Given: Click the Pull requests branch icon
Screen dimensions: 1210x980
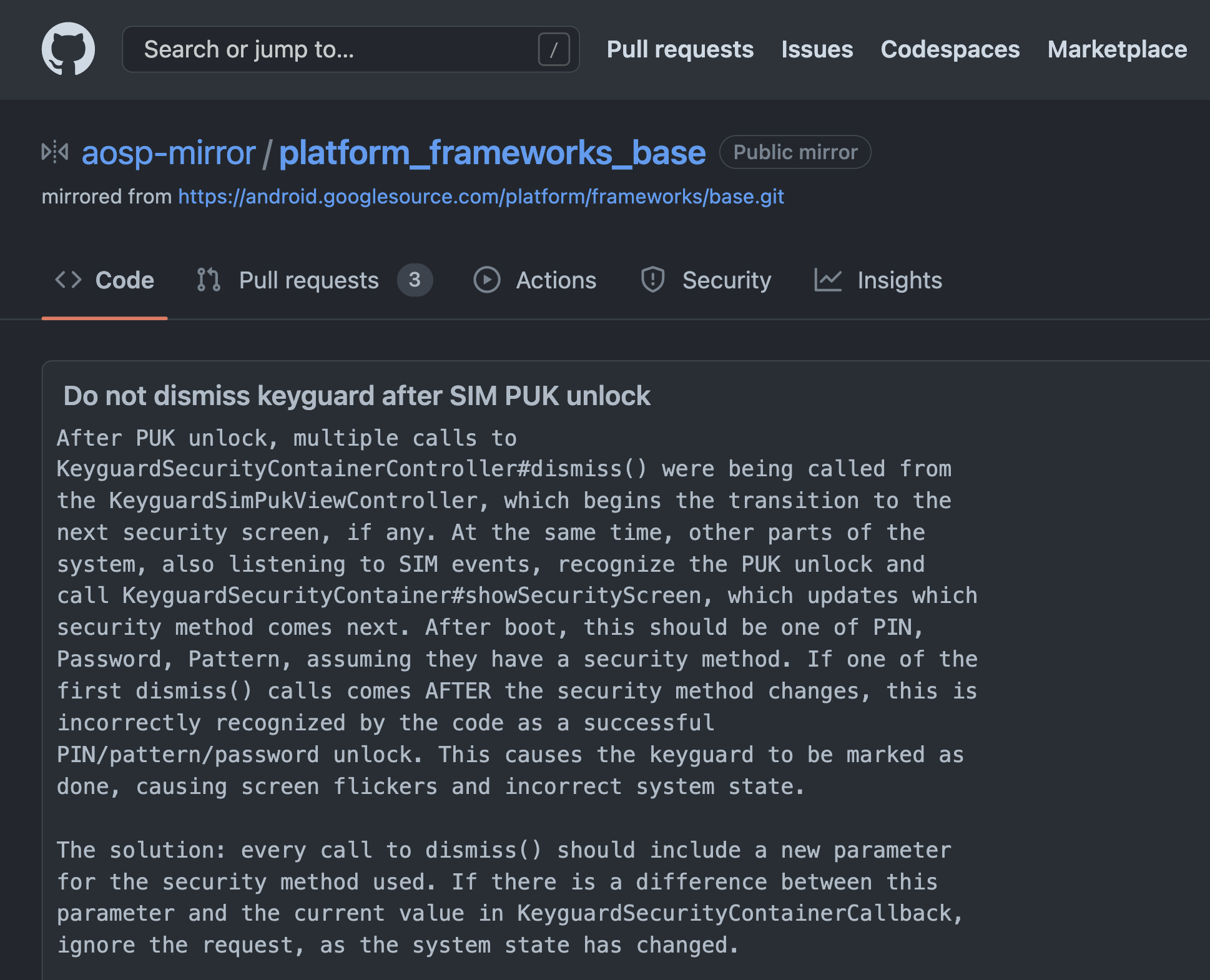Looking at the screenshot, I should coord(209,280).
